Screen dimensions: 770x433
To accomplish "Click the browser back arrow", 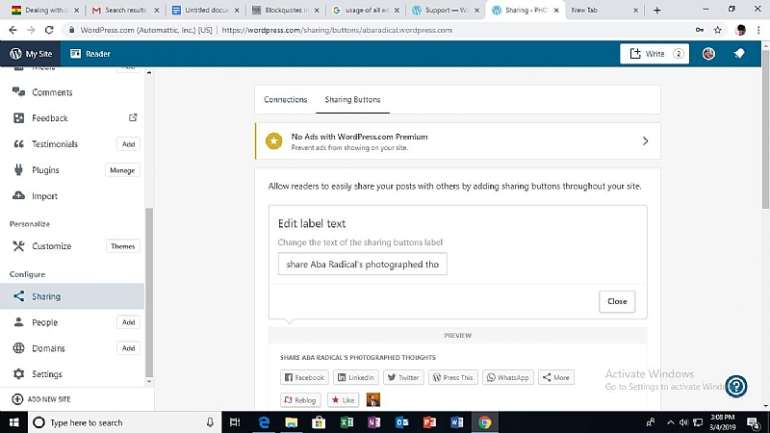I will pos(13,30).
